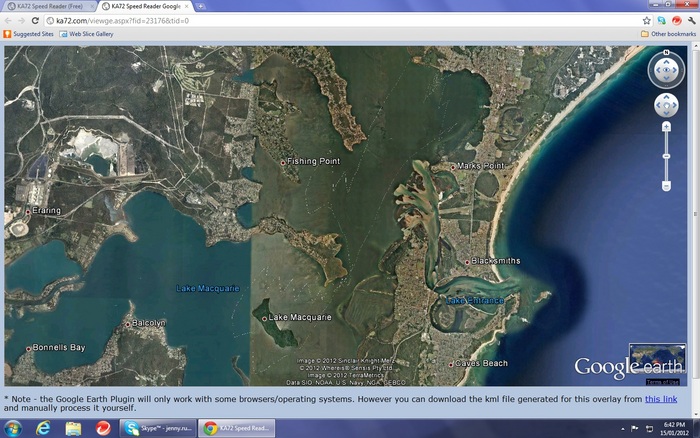Click the look joystick eye icon

(x=666, y=70)
